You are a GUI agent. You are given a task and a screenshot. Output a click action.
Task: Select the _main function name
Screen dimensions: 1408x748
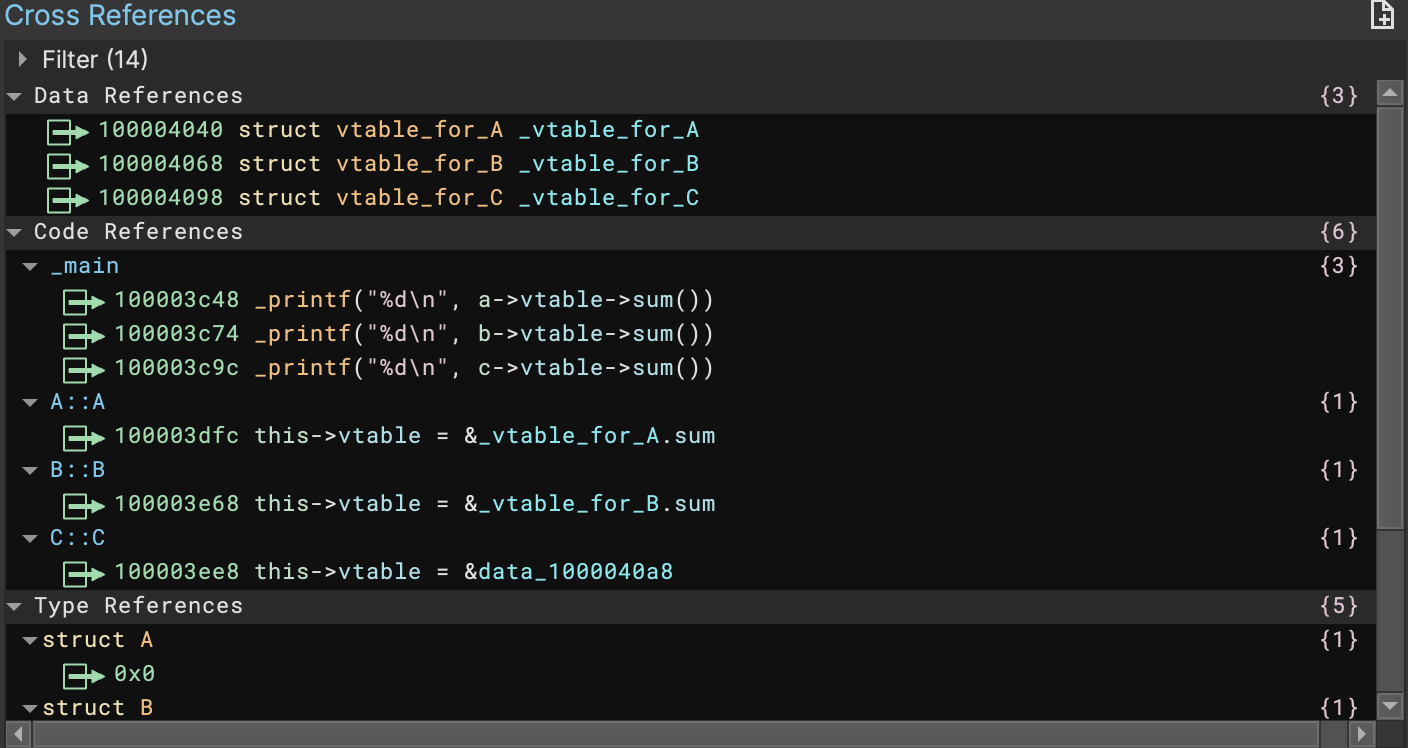point(85,266)
